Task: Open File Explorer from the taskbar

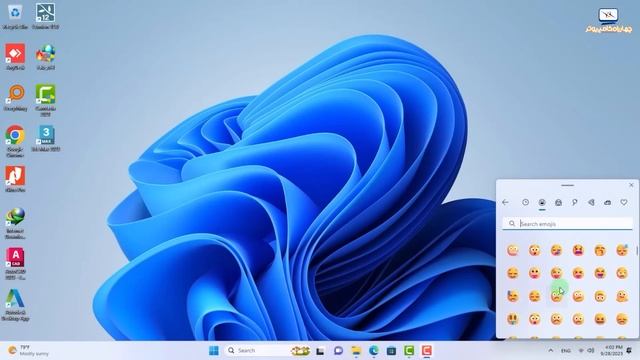Action: pos(356,351)
